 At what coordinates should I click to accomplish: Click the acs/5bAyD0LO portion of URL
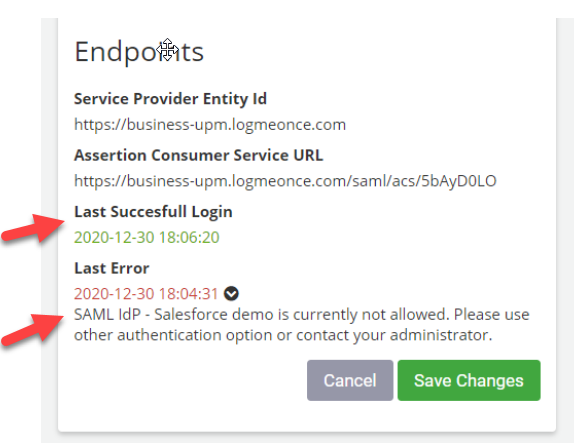pyautogui.click(x=444, y=181)
